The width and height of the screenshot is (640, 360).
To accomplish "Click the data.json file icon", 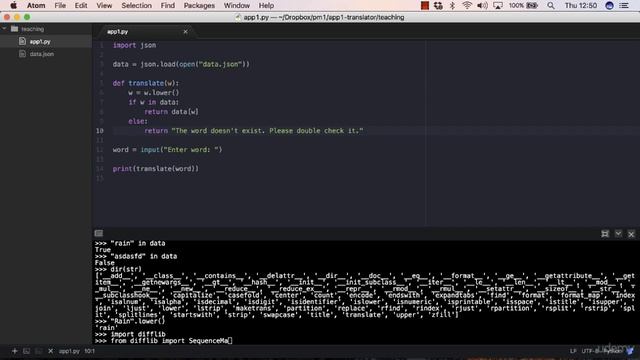I will (22, 54).
